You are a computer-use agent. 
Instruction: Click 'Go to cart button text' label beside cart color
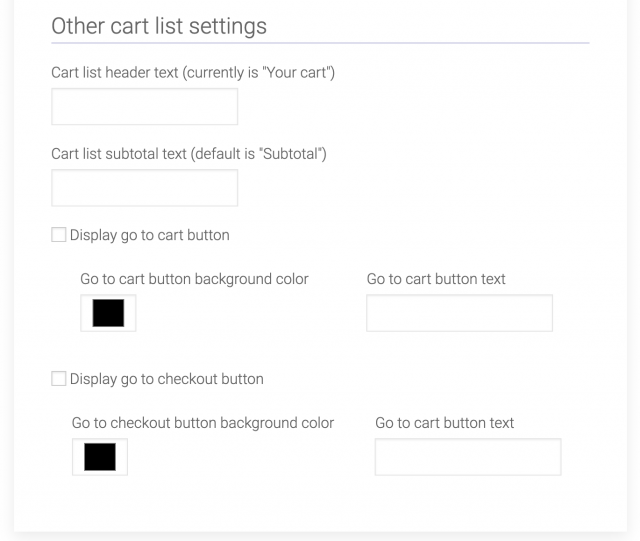(x=436, y=279)
